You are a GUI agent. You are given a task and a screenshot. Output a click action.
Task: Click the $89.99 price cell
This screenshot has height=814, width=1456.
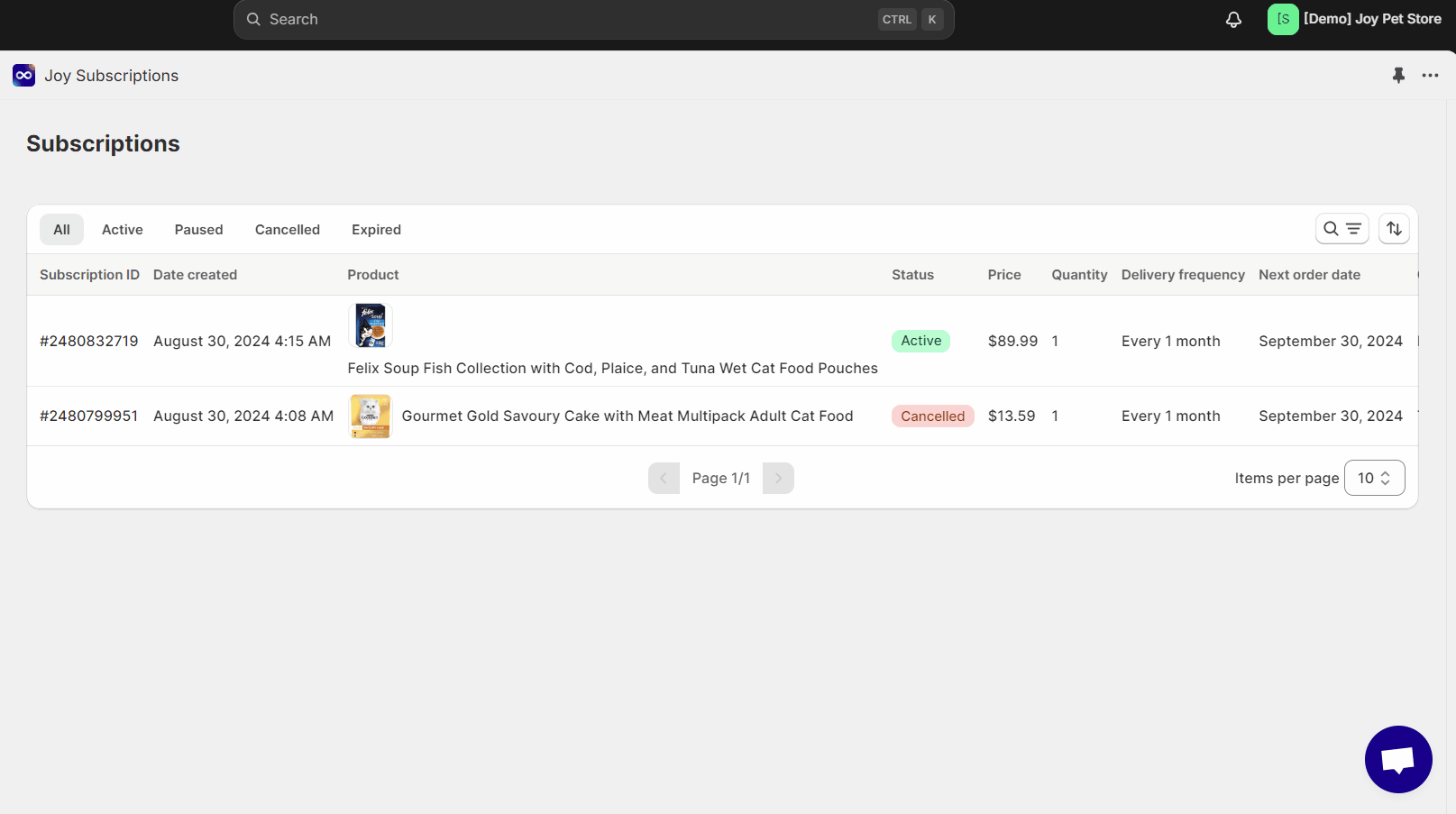tap(1012, 341)
